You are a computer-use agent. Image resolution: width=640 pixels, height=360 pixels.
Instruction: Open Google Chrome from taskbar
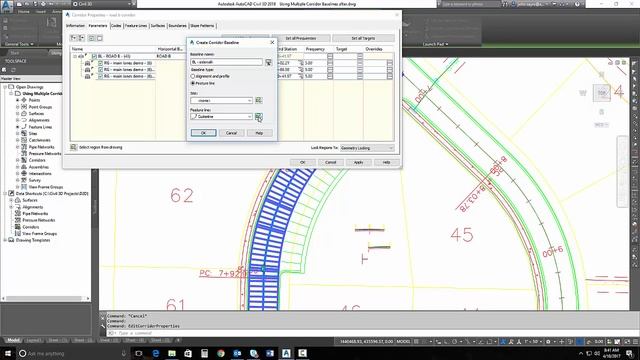click(221, 353)
